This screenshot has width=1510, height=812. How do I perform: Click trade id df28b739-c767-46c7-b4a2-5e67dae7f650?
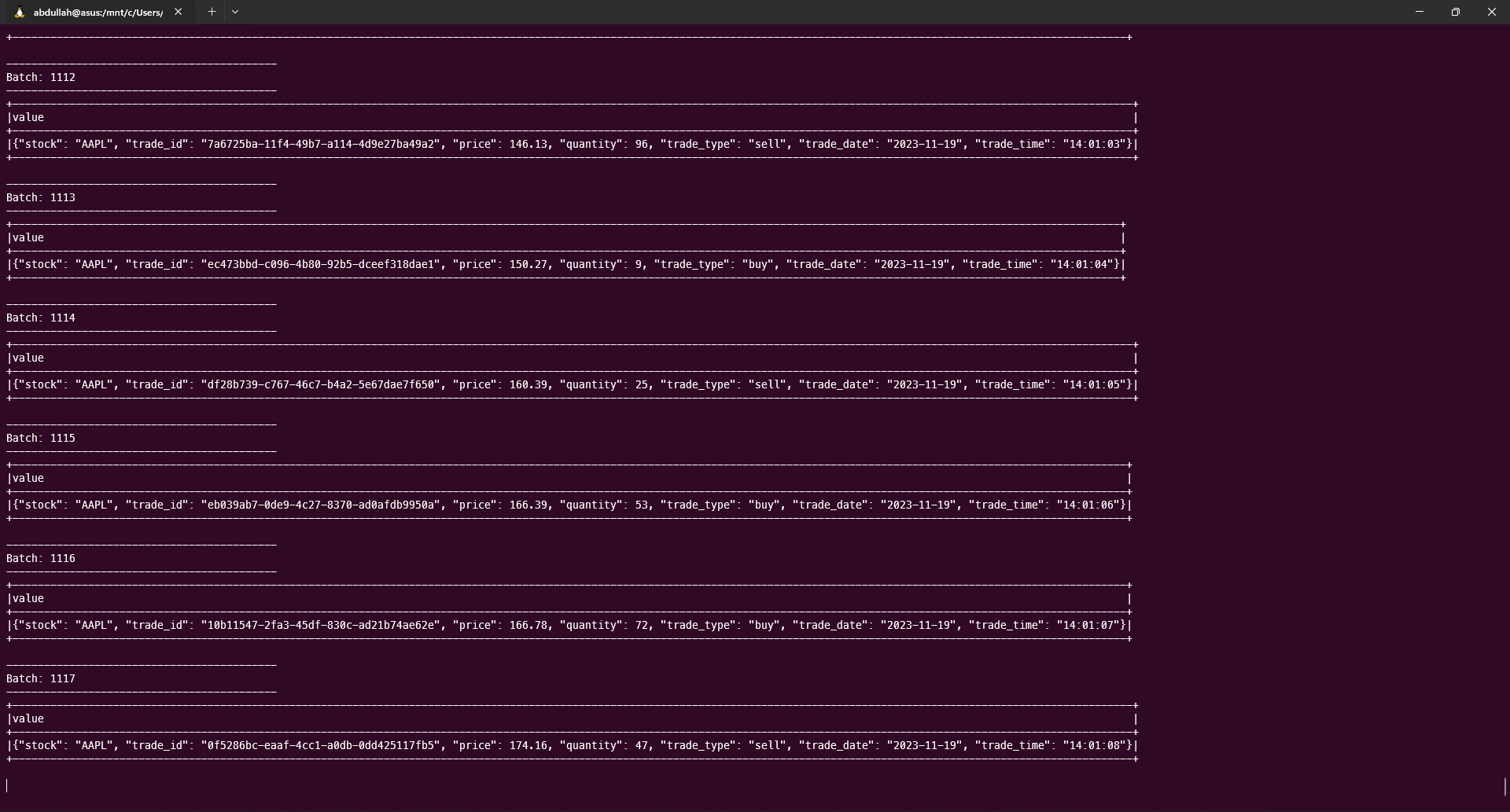pyautogui.click(x=321, y=384)
